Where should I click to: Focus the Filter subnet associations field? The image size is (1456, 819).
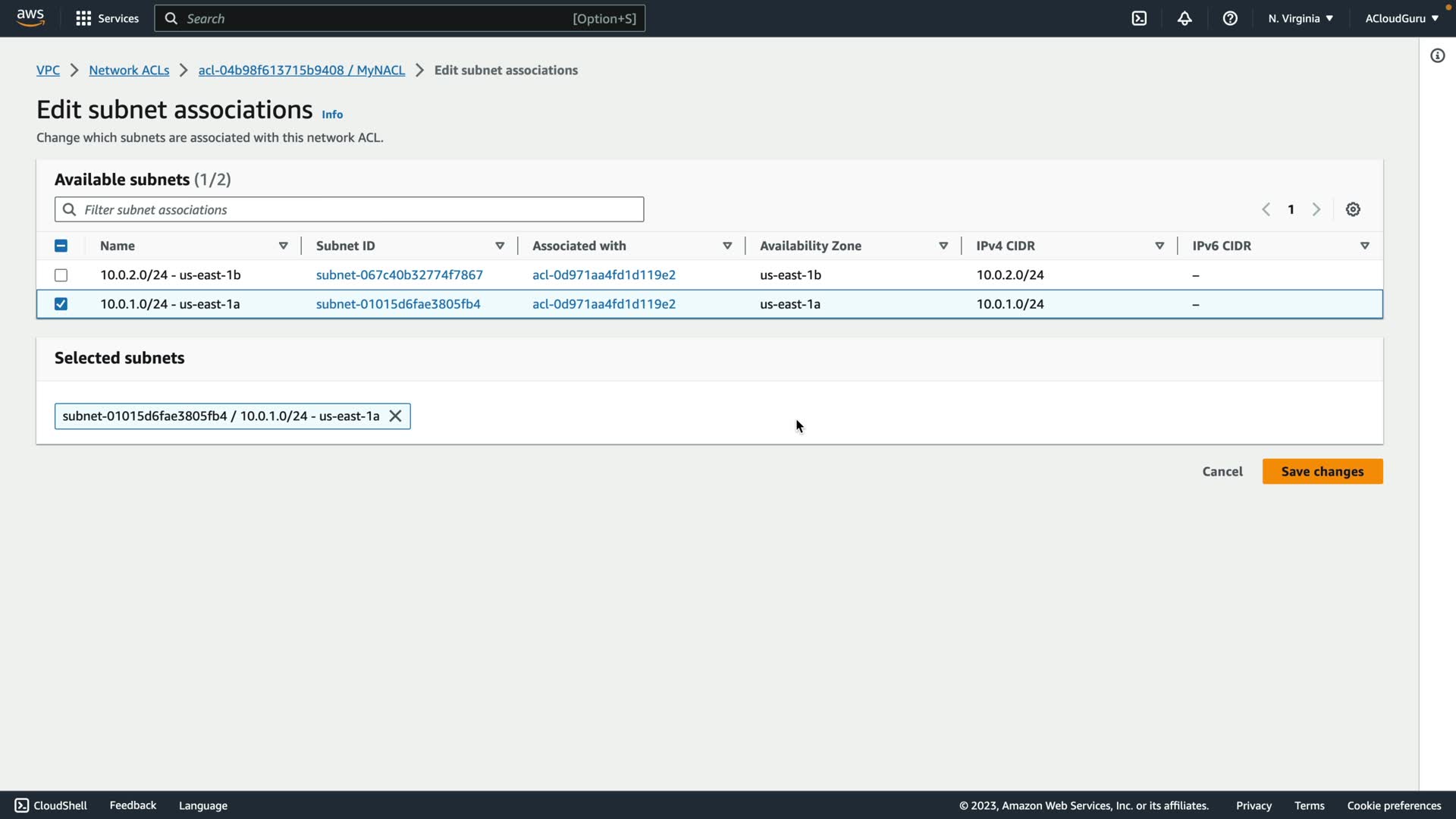[x=349, y=209]
